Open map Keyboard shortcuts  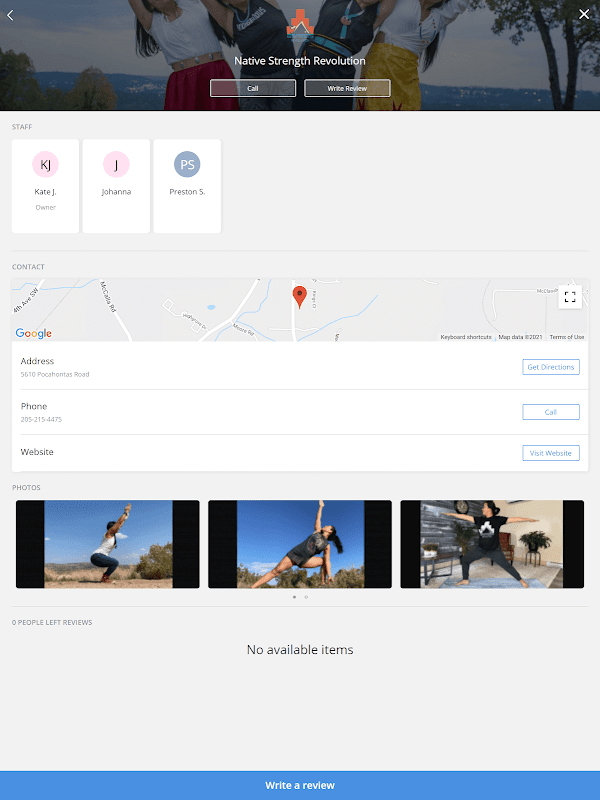pos(466,337)
